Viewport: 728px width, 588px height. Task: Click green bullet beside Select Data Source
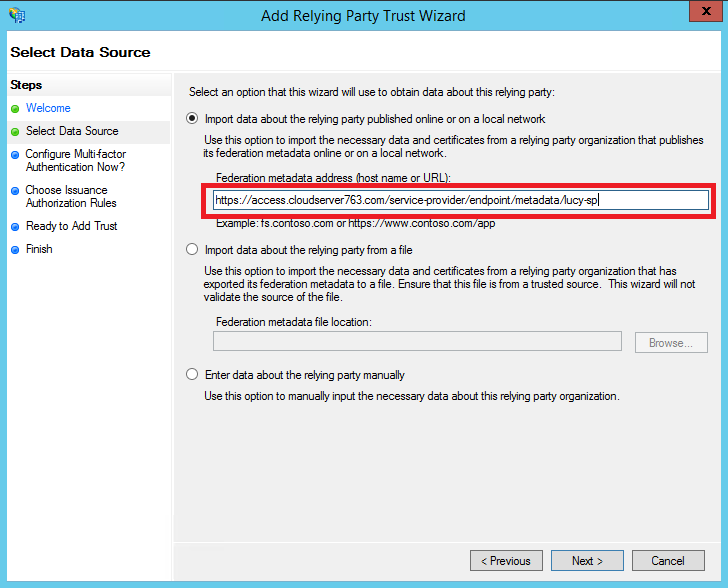click(x=15, y=132)
